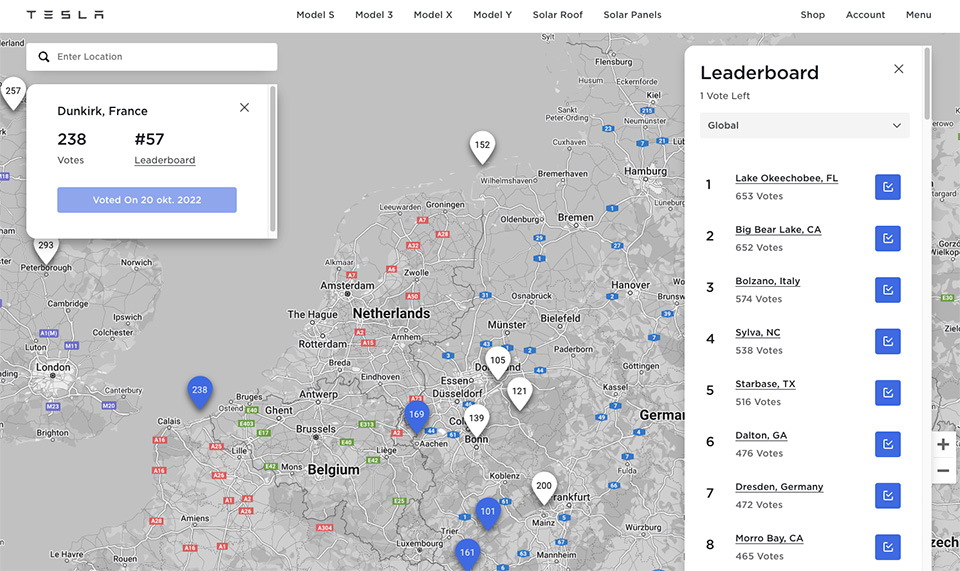Click the Tesla logo
Image resolution: width=960 pixels, height=571 pixels.
click(65, 15)
